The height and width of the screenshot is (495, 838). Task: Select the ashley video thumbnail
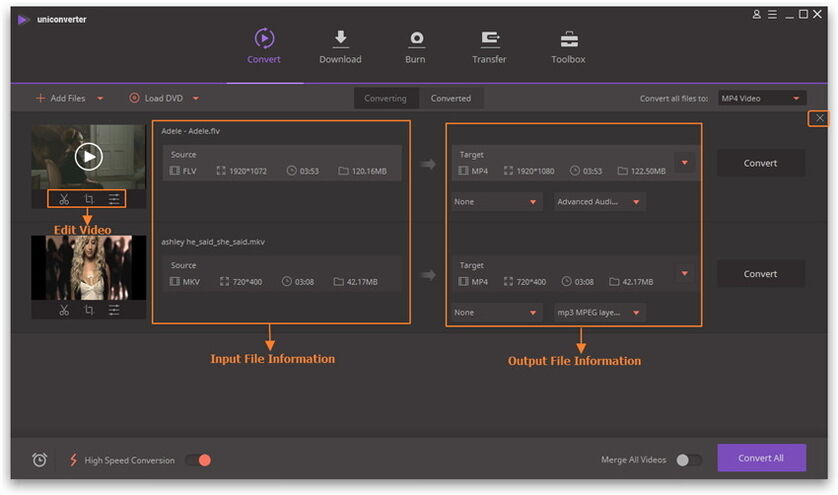pos(89,268)
